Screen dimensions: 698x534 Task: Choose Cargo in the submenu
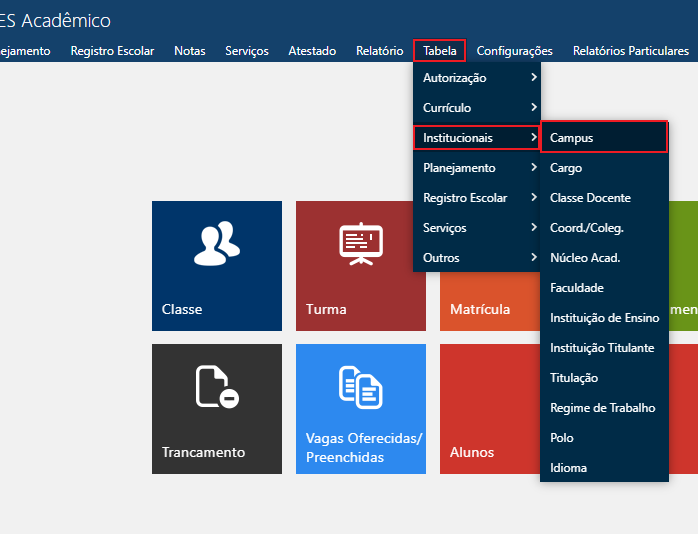[x=566, y=168]
